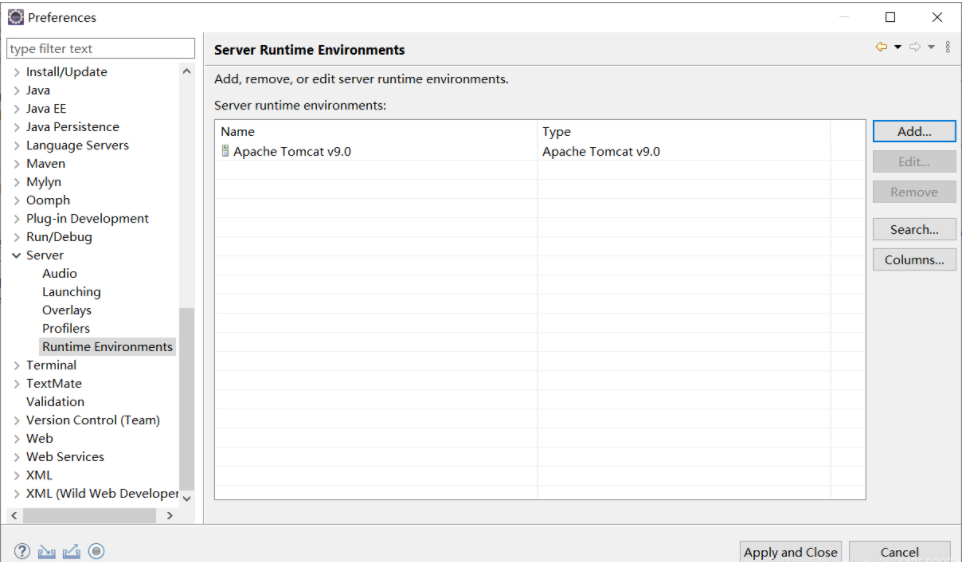Click the Import preferences icon
Image resolution: width=964 pixels, height=562 pixels.
(46, 551)
